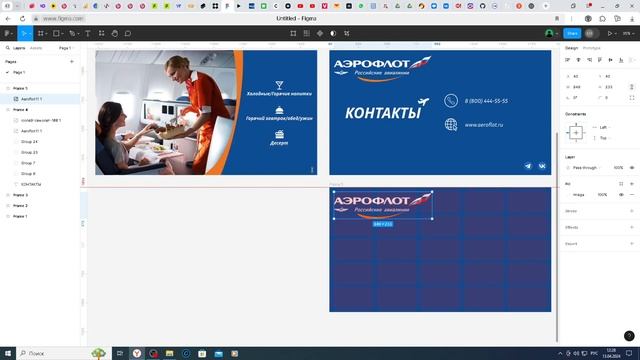
Task: Open Page 1 dropdown in layers header
Action: 66,48
